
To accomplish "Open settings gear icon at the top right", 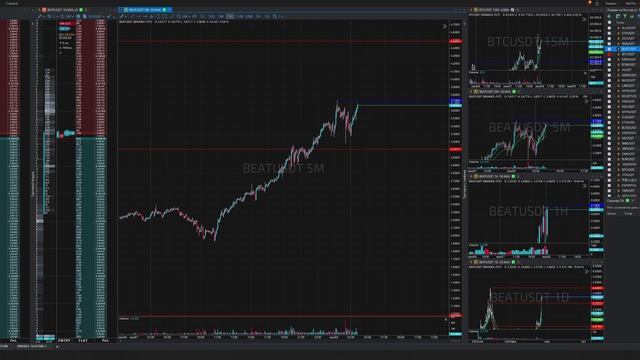I will (x=597, y=4).
